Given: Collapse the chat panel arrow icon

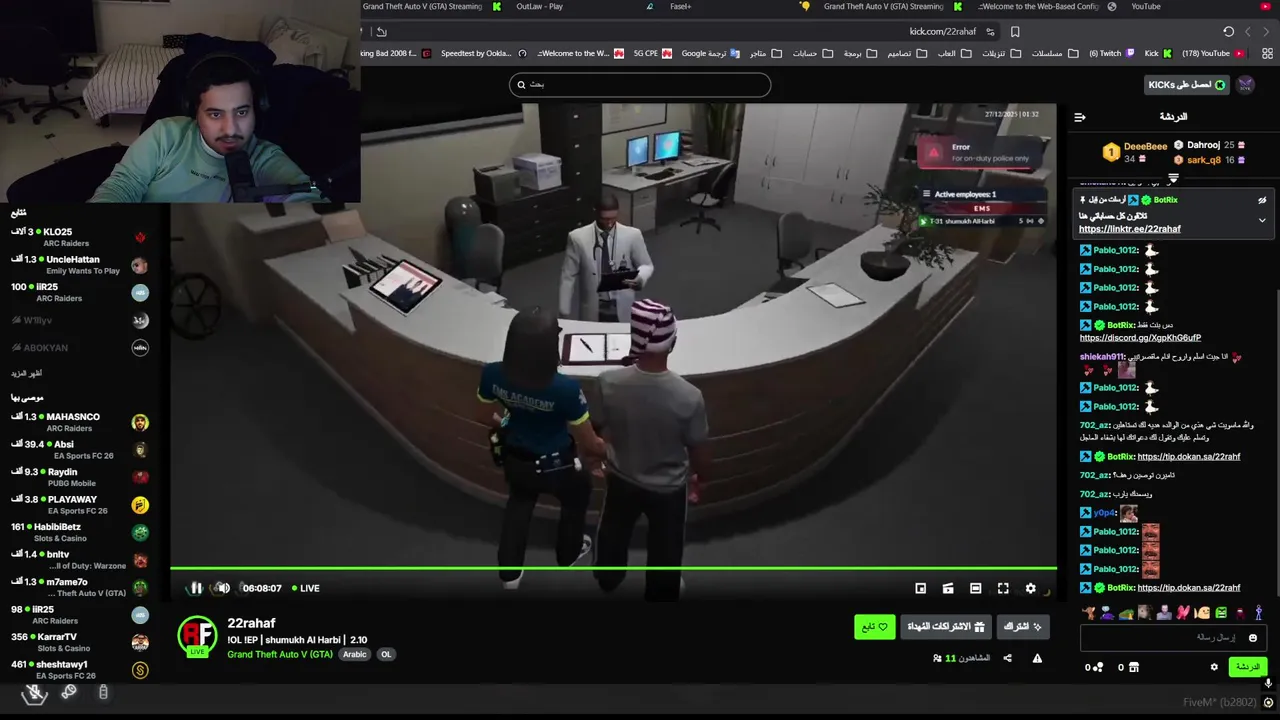Looking at the screenshot, I should (1080, 117).
